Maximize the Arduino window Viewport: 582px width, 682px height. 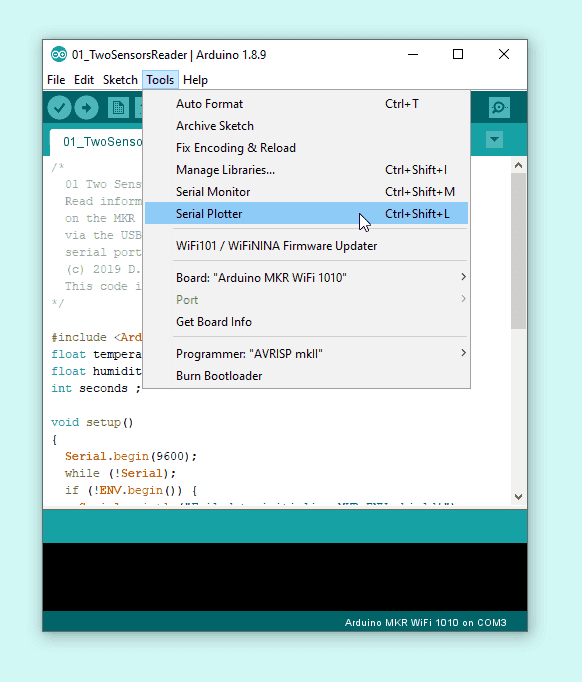[458, 54]
